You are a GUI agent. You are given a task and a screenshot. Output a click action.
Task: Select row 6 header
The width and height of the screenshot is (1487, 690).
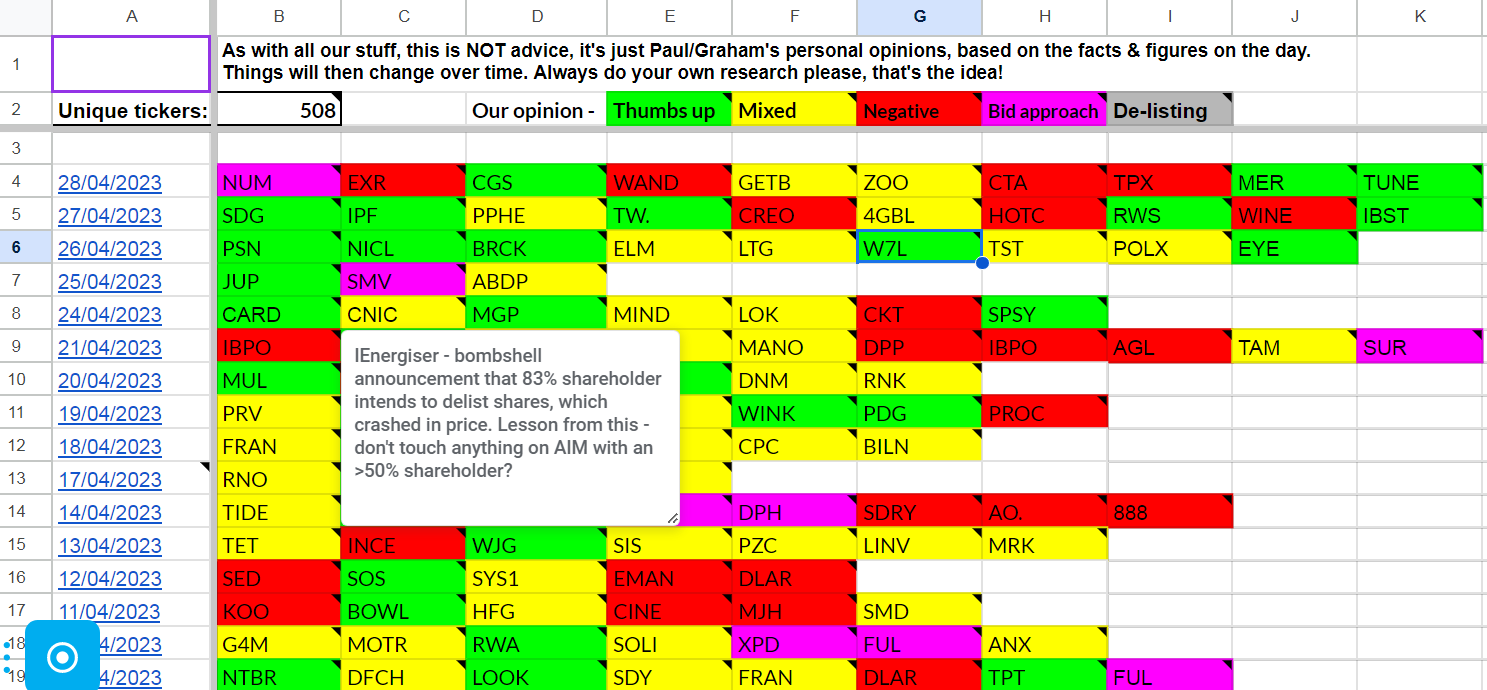(25, 248)
